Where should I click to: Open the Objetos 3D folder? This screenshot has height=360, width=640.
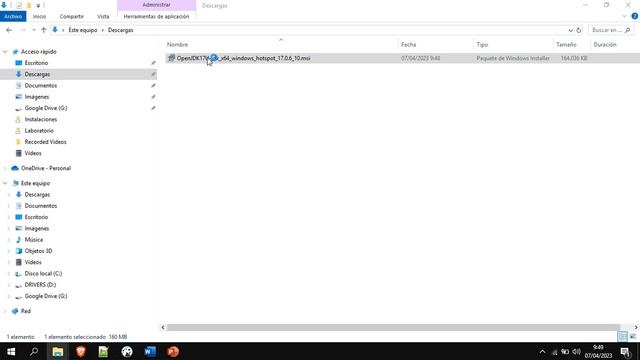pos(38,251)
